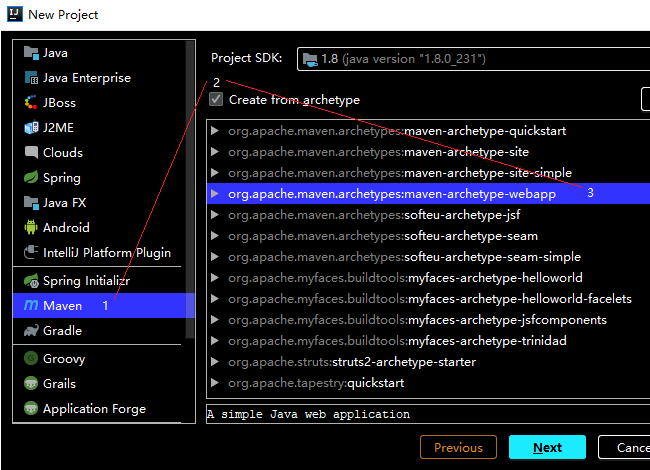Select Groovy project type label

coord(64,359)
